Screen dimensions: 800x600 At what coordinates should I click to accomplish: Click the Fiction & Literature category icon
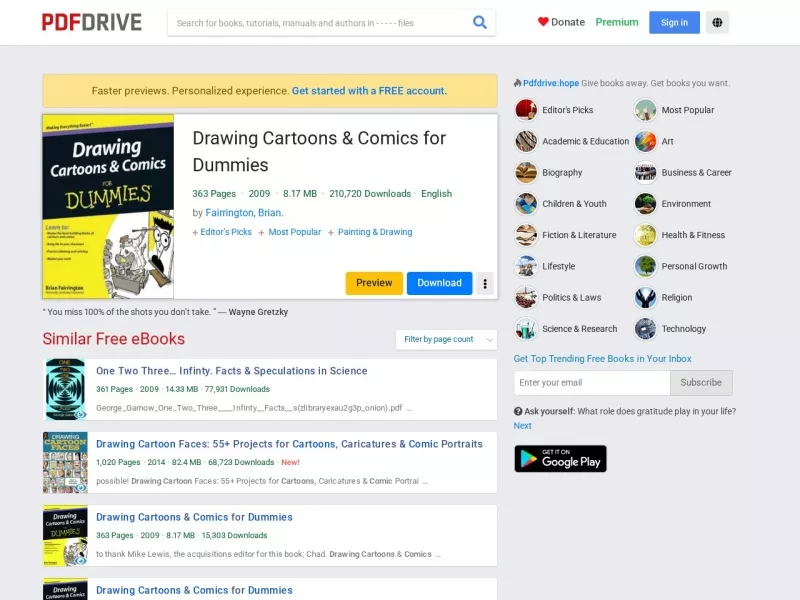pyautogui.click(x=526, y=235)
